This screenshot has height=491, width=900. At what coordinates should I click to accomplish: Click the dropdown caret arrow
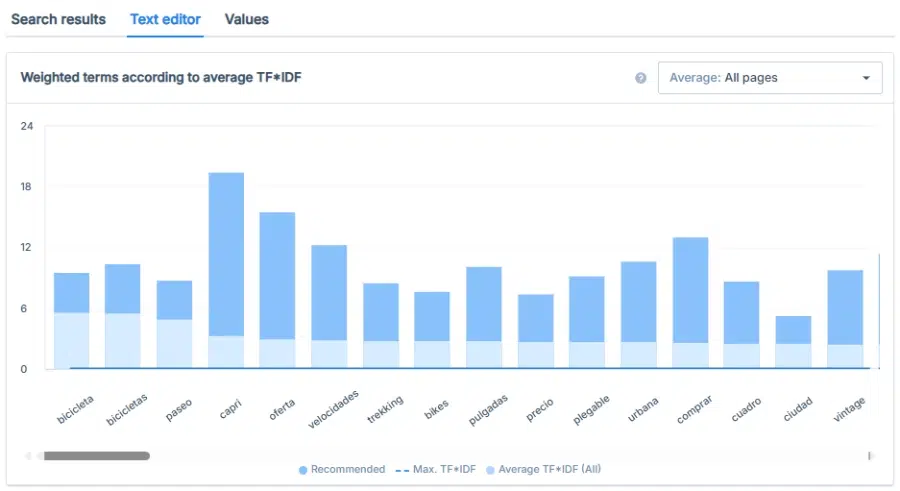point(866,78)
